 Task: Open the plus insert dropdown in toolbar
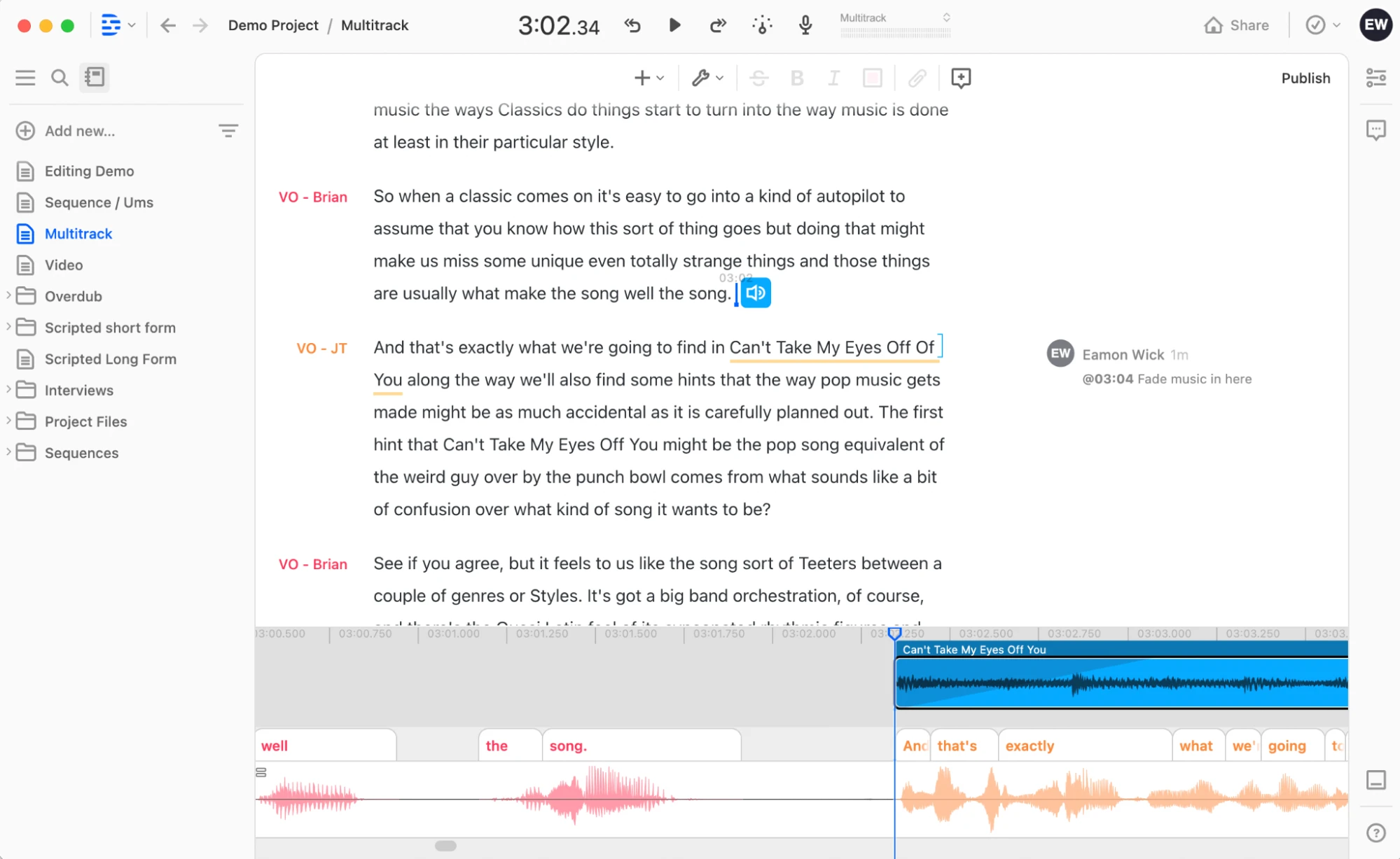(x=649, y=78)
